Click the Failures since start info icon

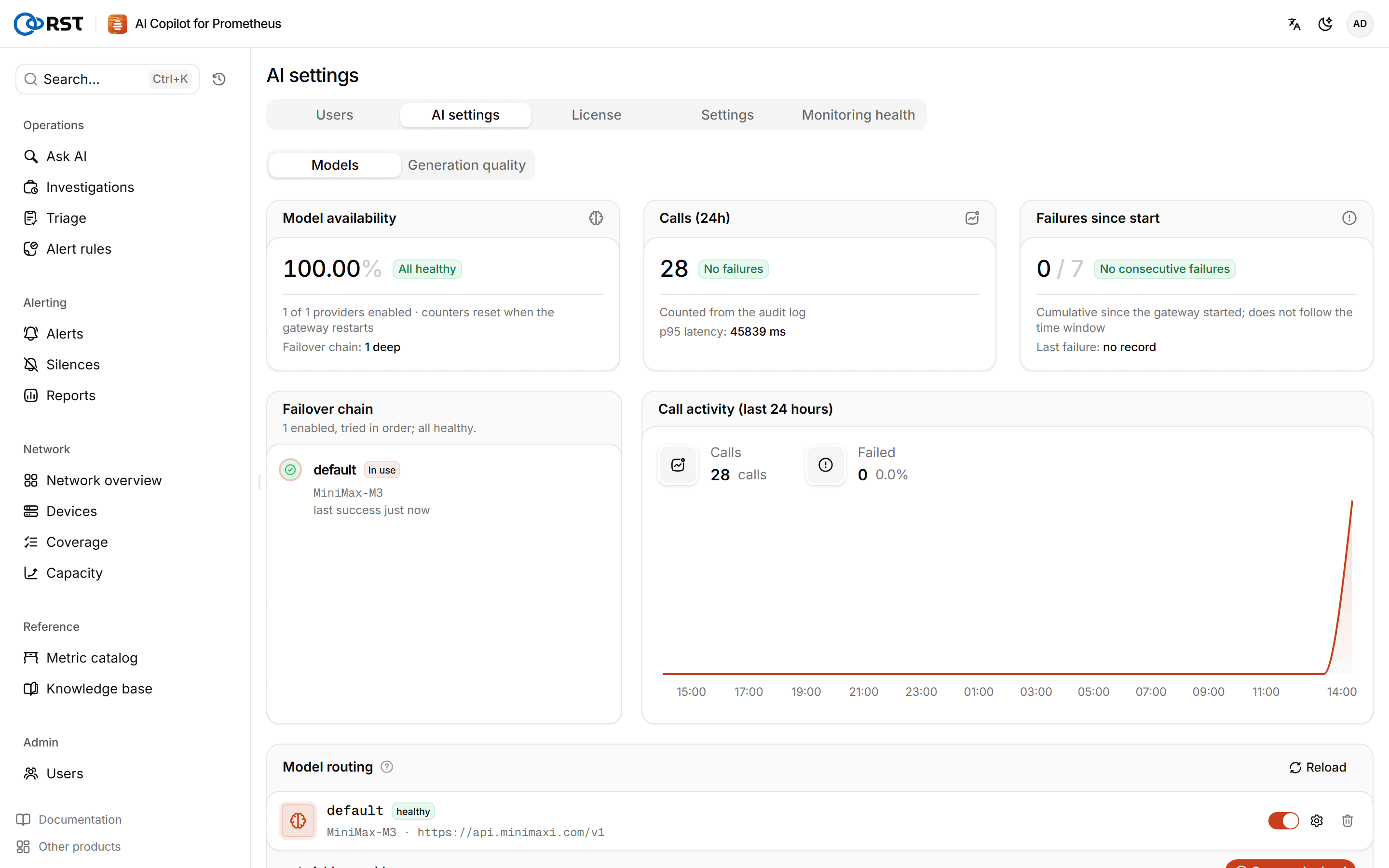[1349, 218]
